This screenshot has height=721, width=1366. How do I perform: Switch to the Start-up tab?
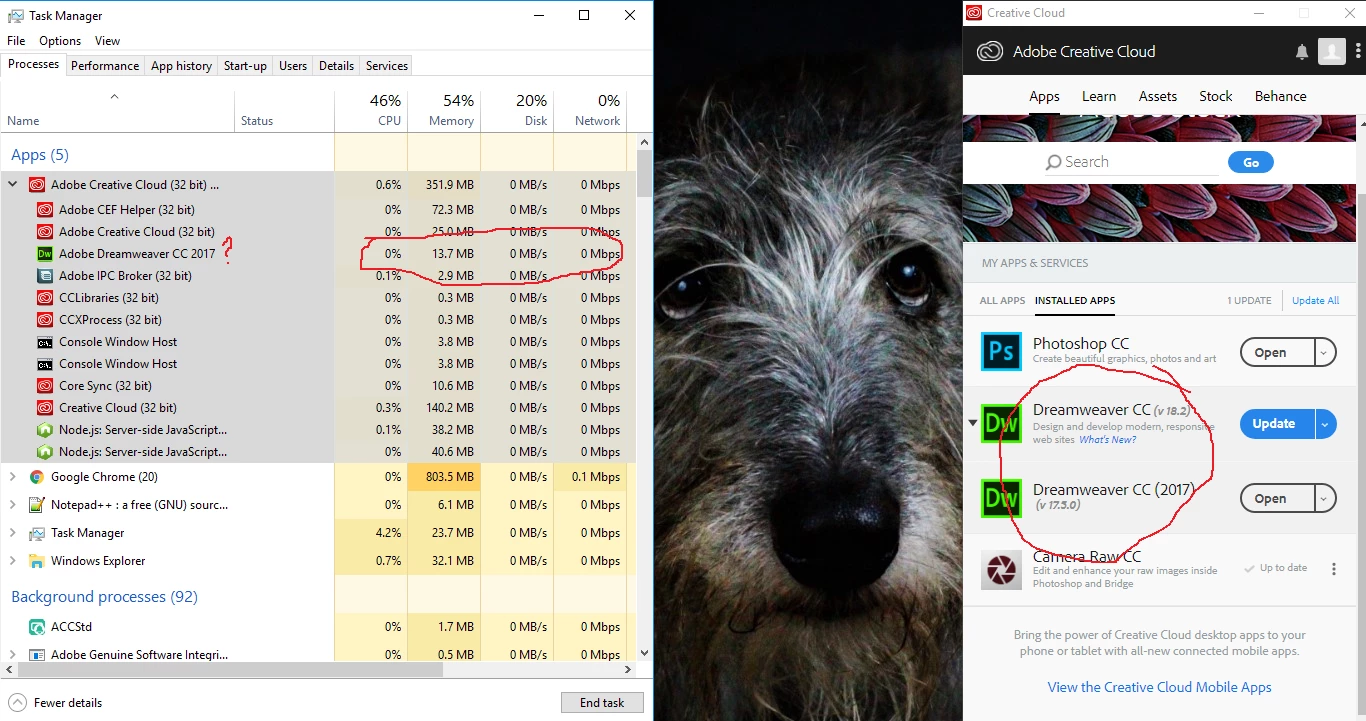click(245, 66)
